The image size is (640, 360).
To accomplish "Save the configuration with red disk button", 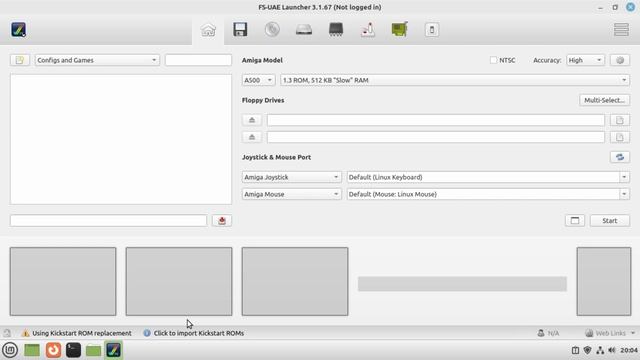I will coord(222,220).
